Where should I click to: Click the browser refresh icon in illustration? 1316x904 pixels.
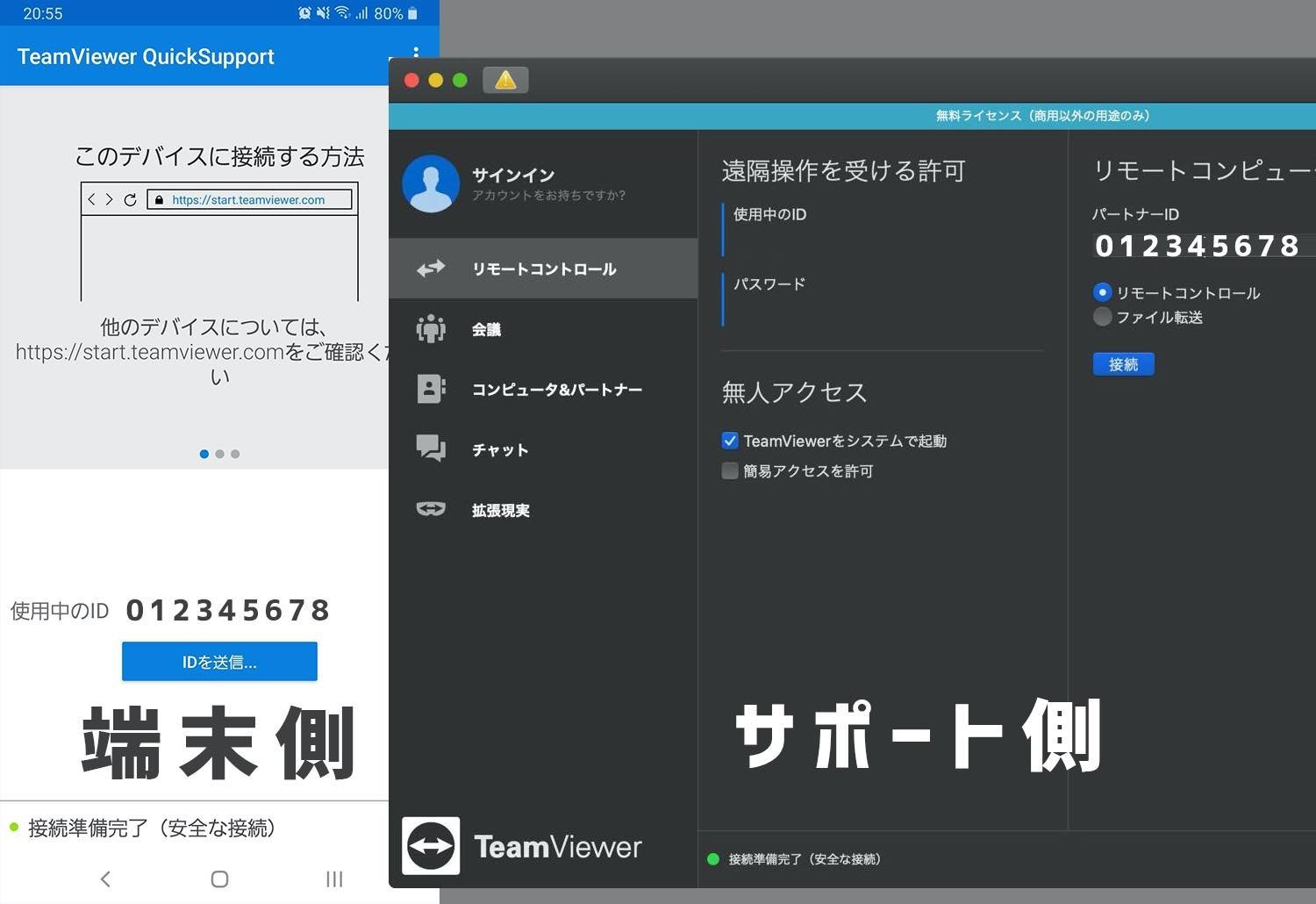pos(130,200)
